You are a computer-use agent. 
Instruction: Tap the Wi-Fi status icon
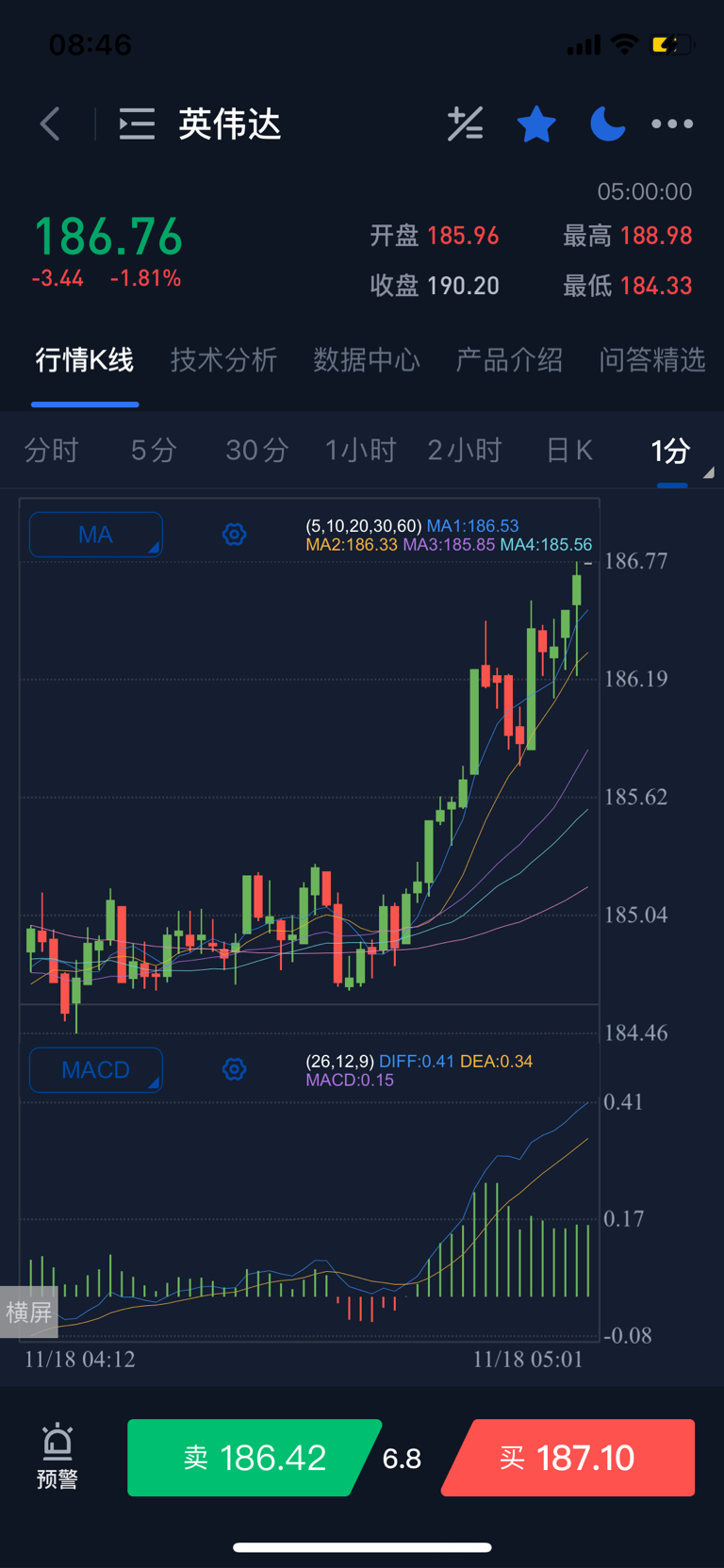(x=624, y=43)
